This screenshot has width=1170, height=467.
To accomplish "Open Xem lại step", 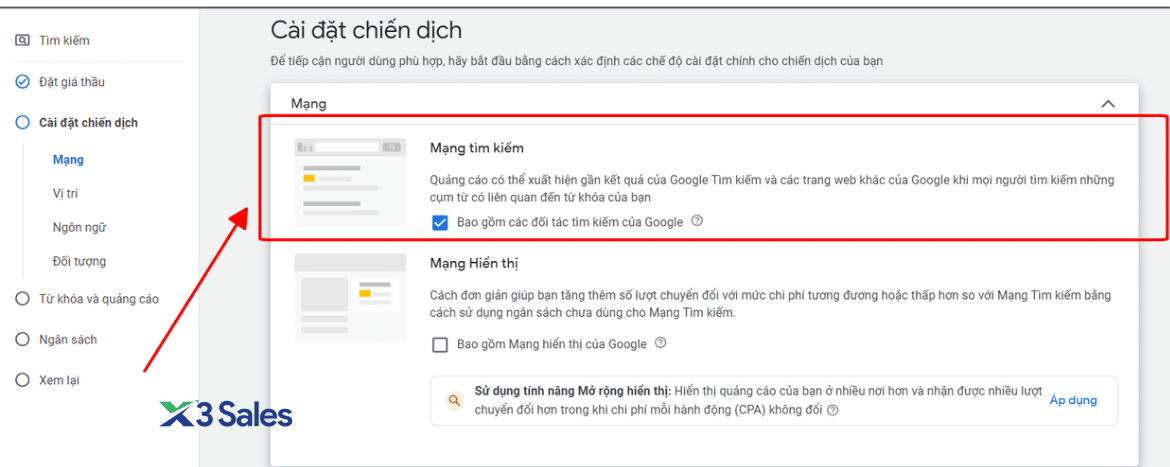I will [59, 380].
